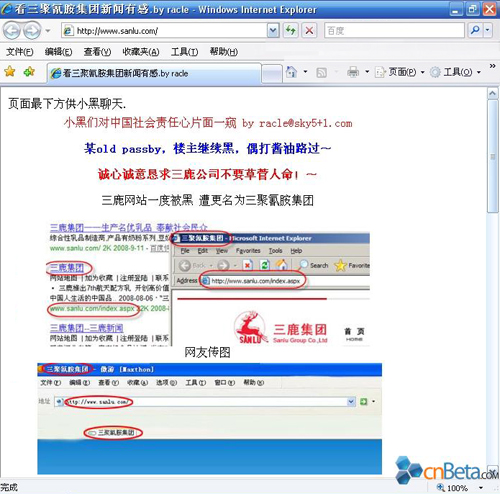500x494 pixels.
Task: Click the vertical scrollbar thumb
Action: click(x=493, y=156)
